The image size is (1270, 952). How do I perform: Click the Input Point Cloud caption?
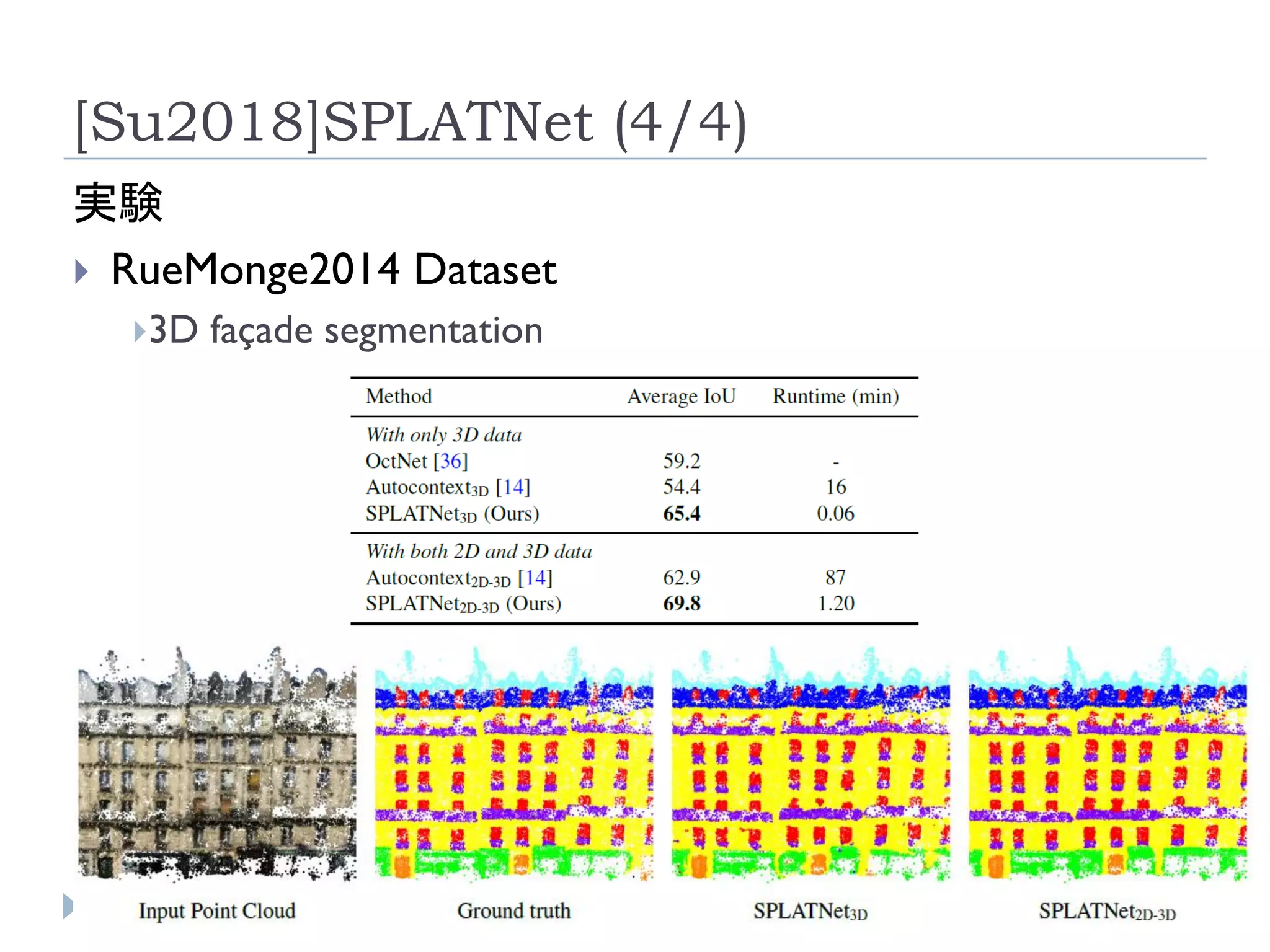217,910
